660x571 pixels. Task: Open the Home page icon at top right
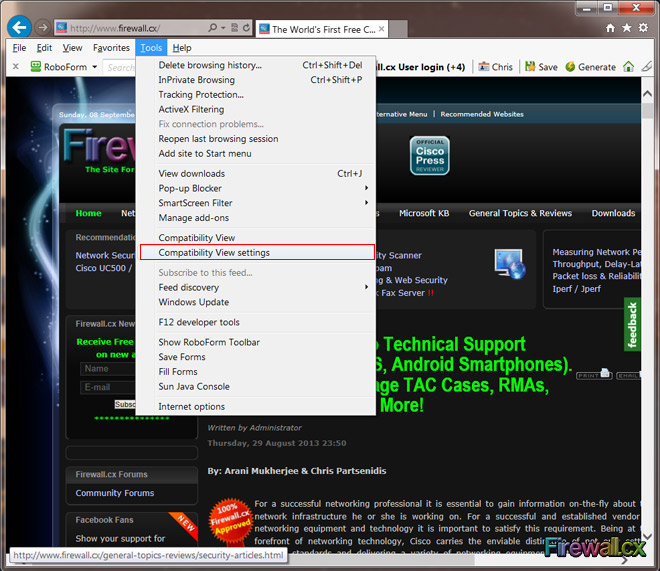coord(610,28)
